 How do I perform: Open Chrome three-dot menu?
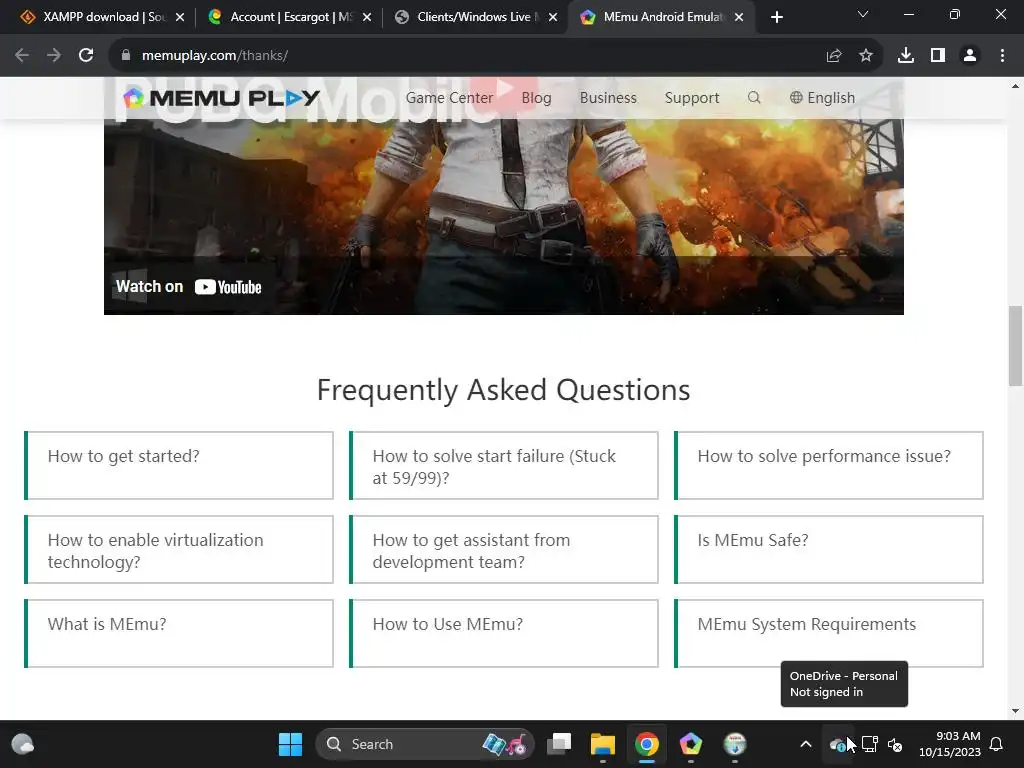click(1002, 56)
